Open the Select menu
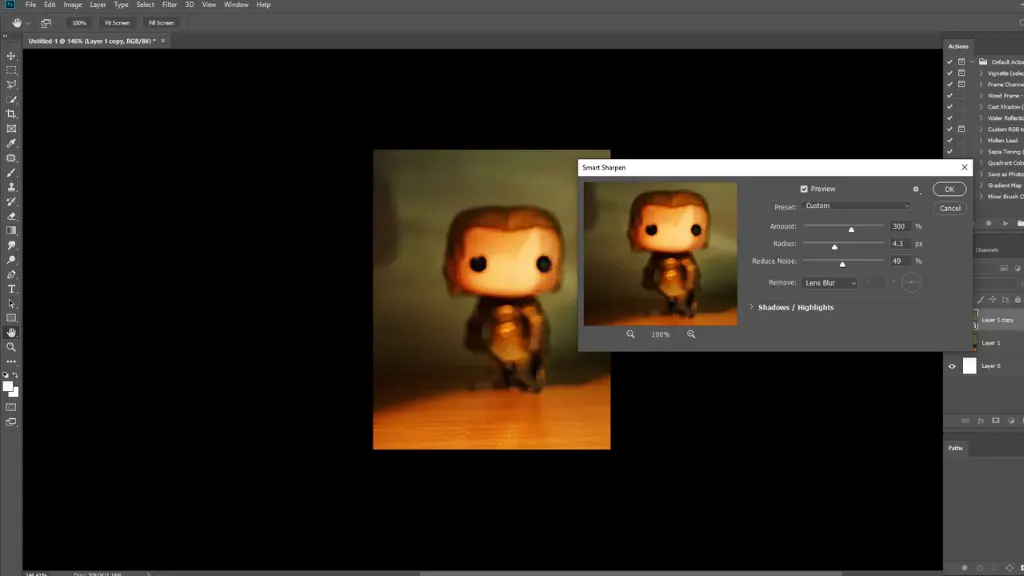This screenshot has width=1024, height=576. (x=145, y=5)
